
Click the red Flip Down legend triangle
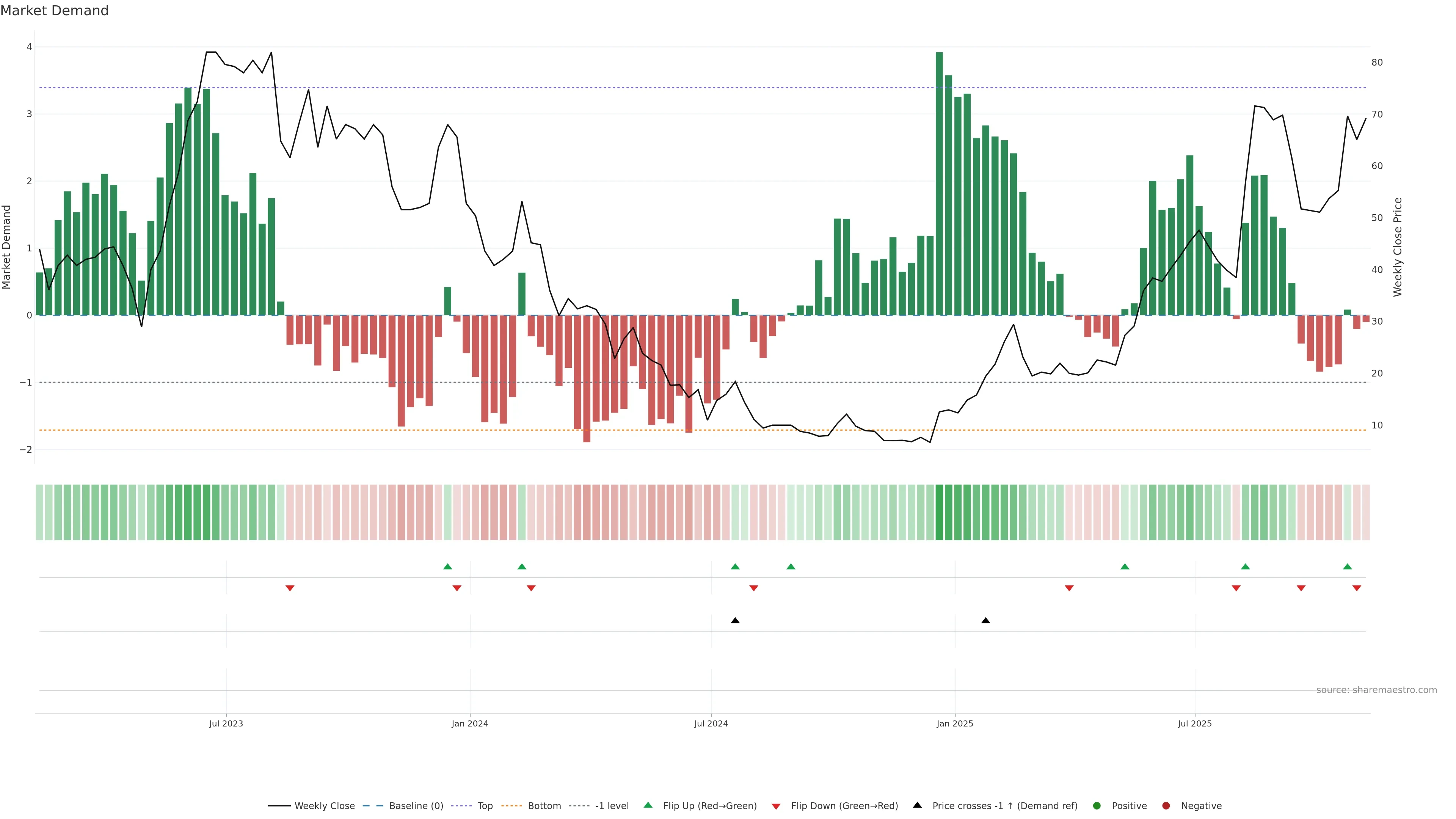pyautogui.click(x=776, y=806)
